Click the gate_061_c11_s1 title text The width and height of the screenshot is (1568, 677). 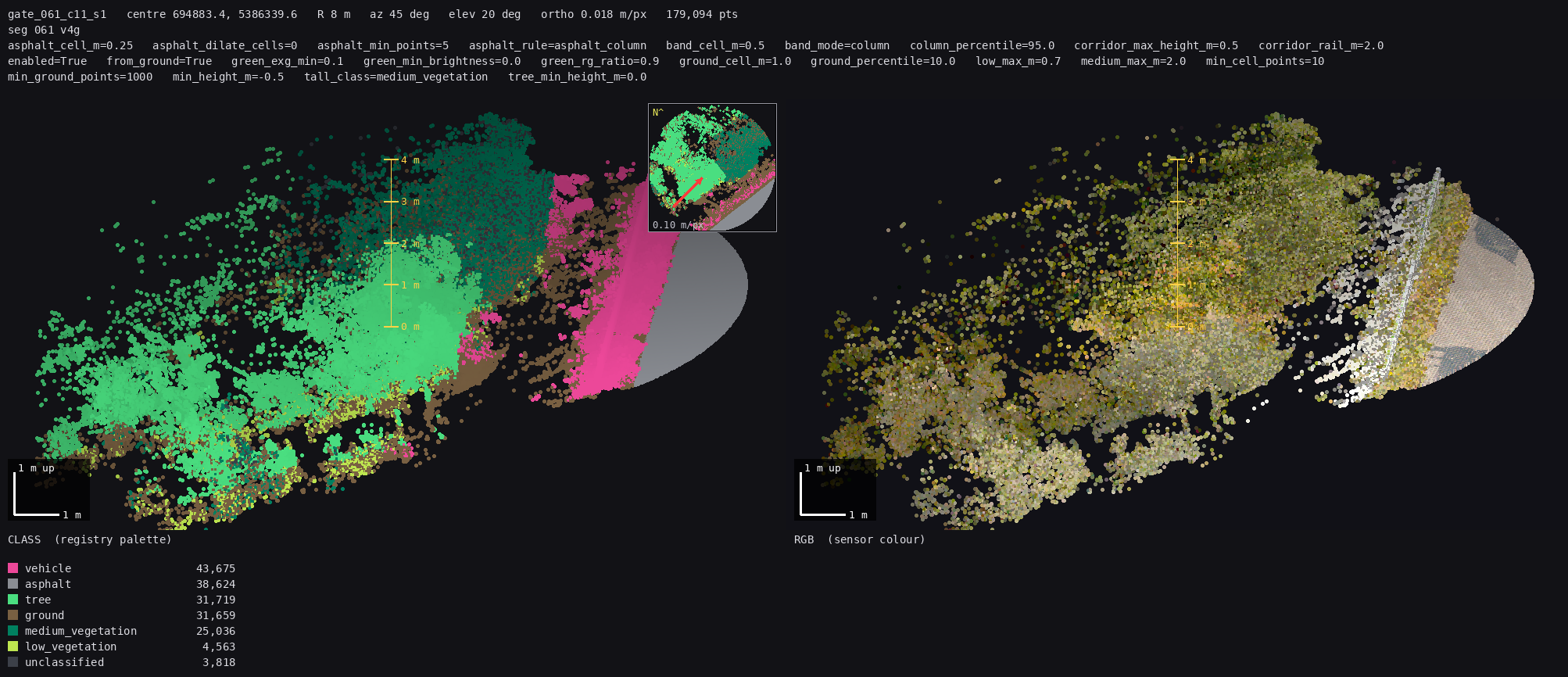coord(57,14)
